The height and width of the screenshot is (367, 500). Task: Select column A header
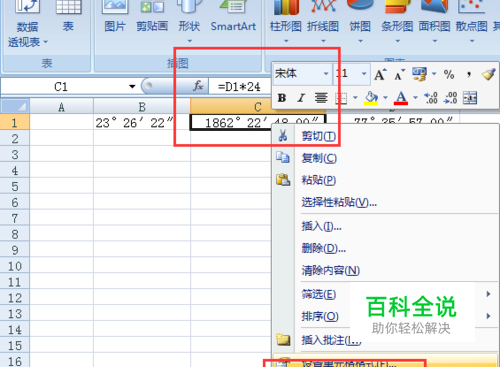pos(62,107)
